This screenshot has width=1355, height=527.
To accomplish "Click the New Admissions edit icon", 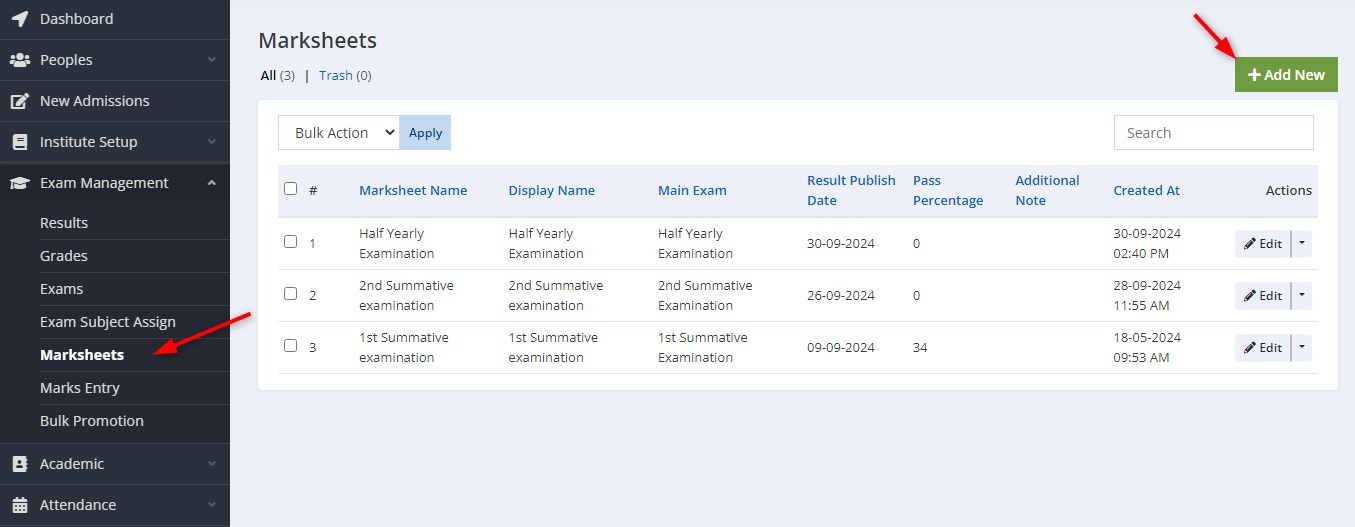I will (x=19, y=101).
